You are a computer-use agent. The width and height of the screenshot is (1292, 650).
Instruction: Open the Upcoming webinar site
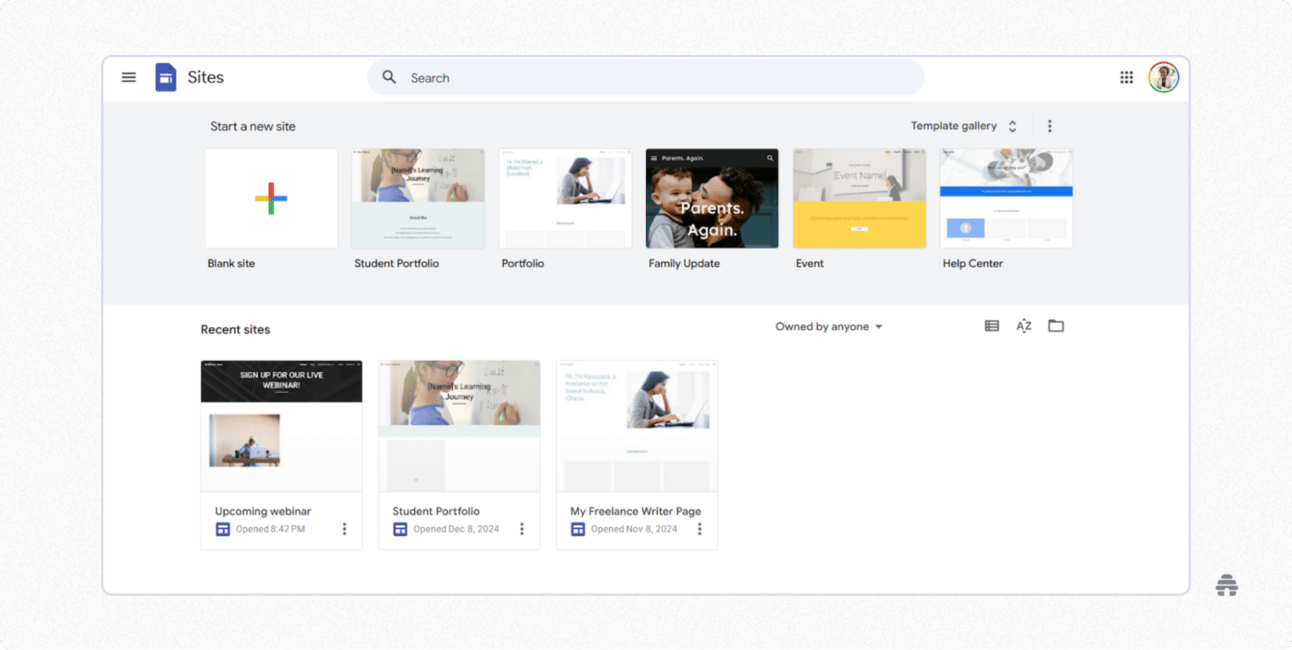click(x=281, y=425)
